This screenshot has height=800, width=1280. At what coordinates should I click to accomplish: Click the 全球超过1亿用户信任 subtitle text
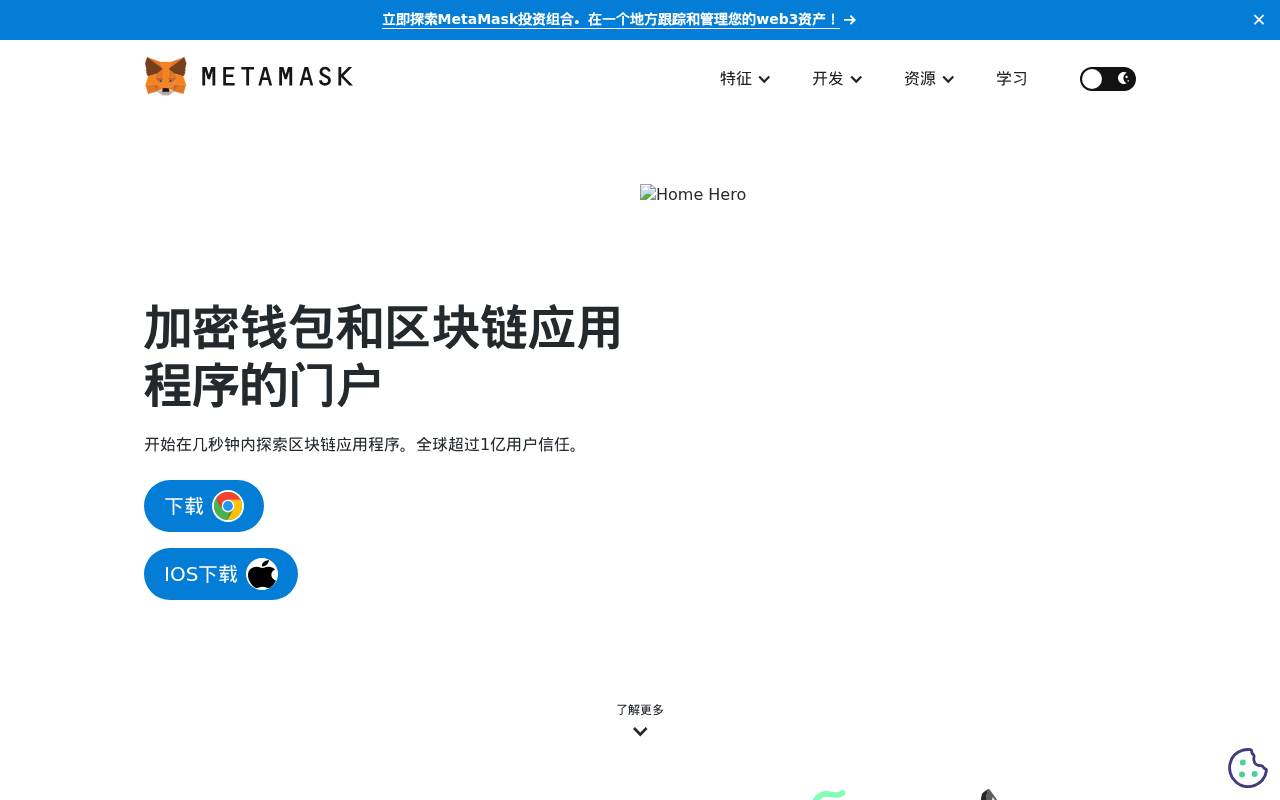499,444
